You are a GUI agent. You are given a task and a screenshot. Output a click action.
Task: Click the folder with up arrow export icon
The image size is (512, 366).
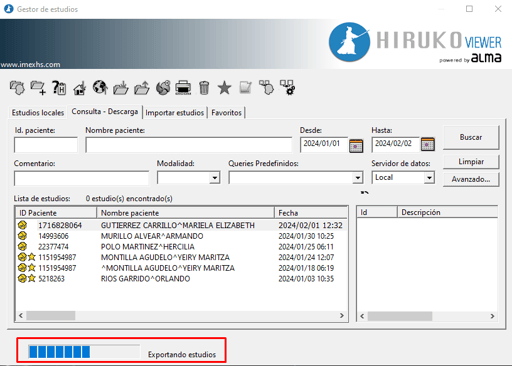click(142, 88)
